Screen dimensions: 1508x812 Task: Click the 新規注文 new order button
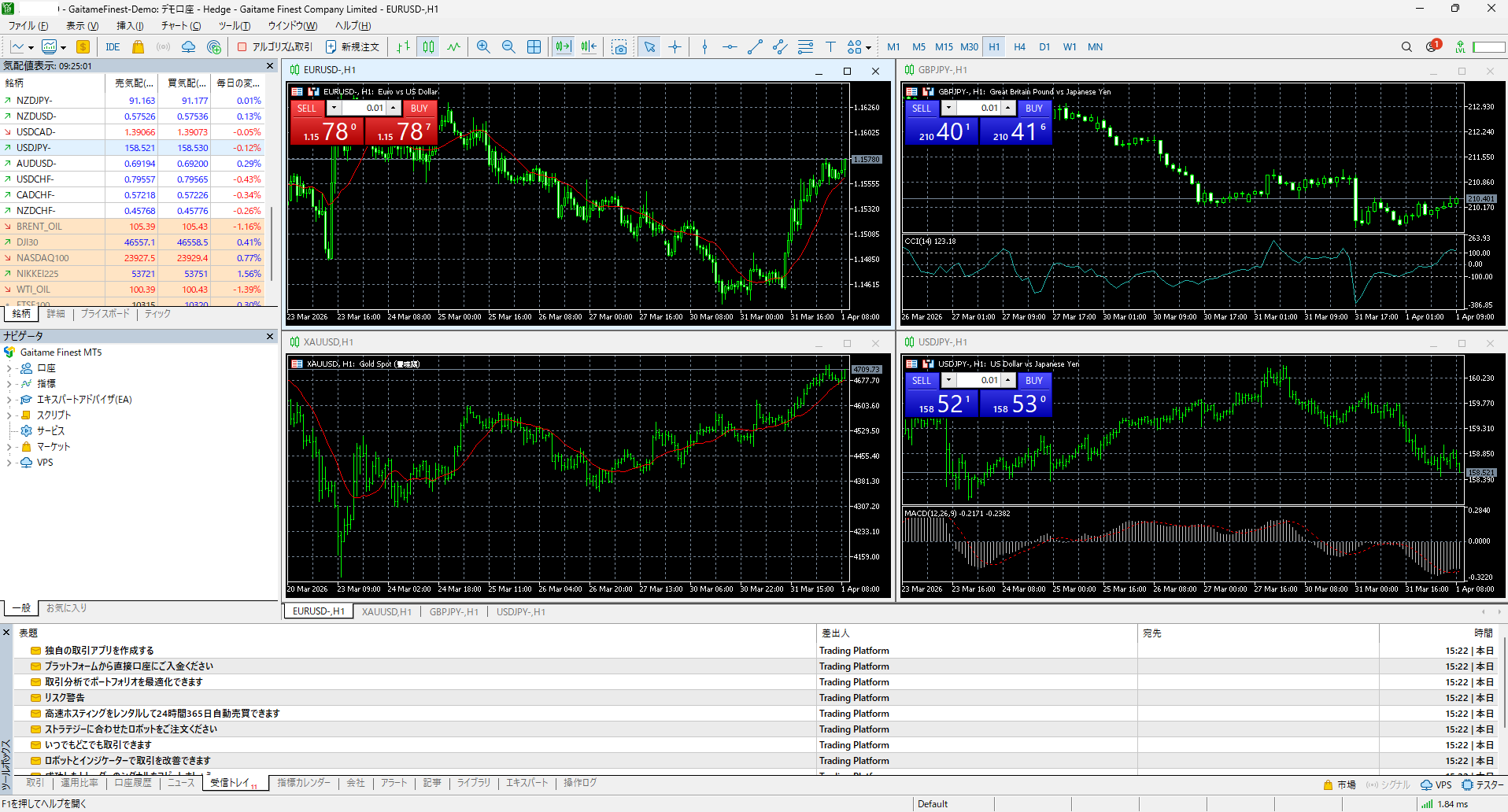point(353,47)
